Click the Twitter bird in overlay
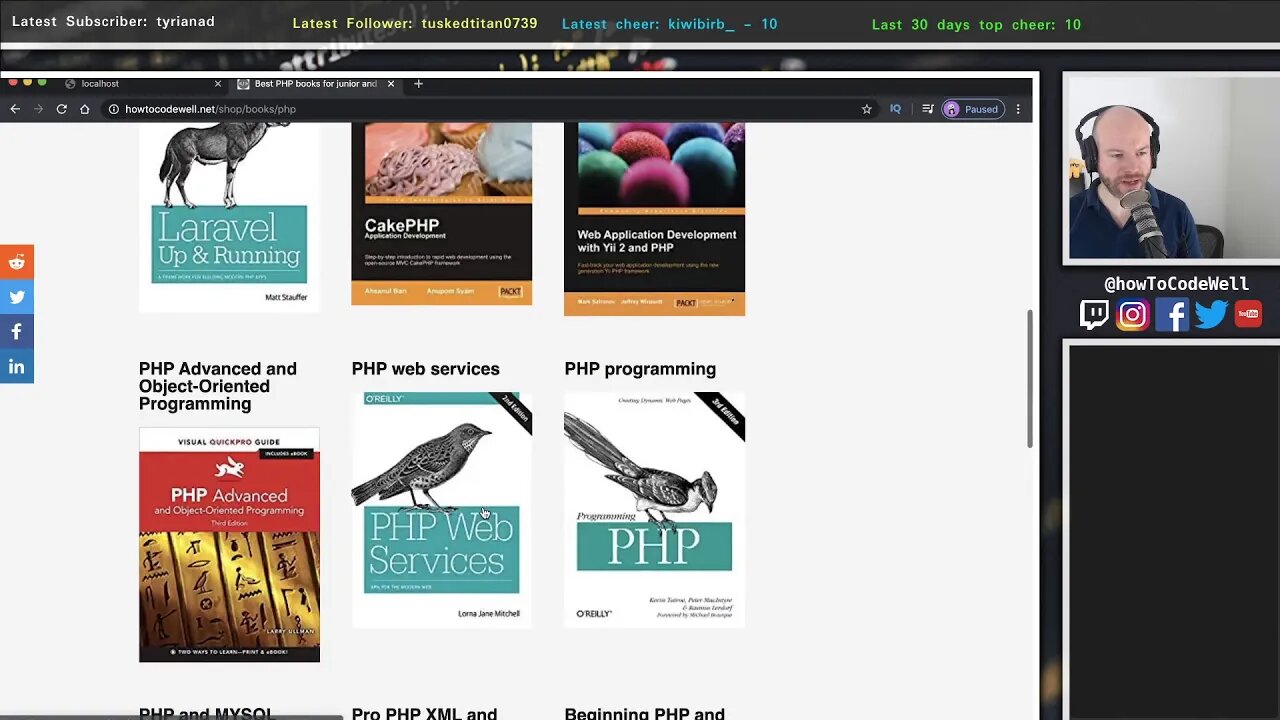1280x720 pixels. coord(1210,315)
